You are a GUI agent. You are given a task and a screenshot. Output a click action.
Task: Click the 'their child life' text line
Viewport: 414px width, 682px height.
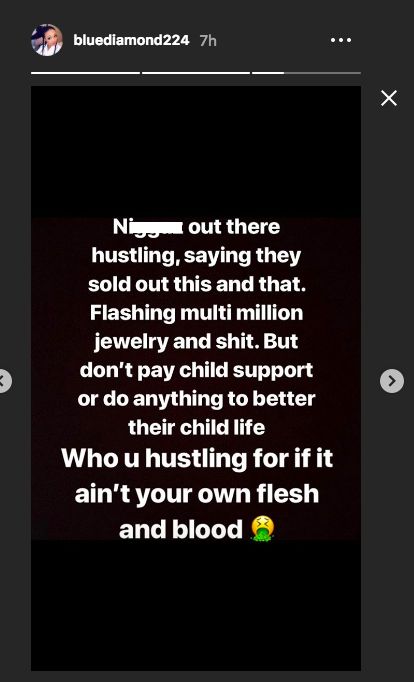(x=197, y=428)
